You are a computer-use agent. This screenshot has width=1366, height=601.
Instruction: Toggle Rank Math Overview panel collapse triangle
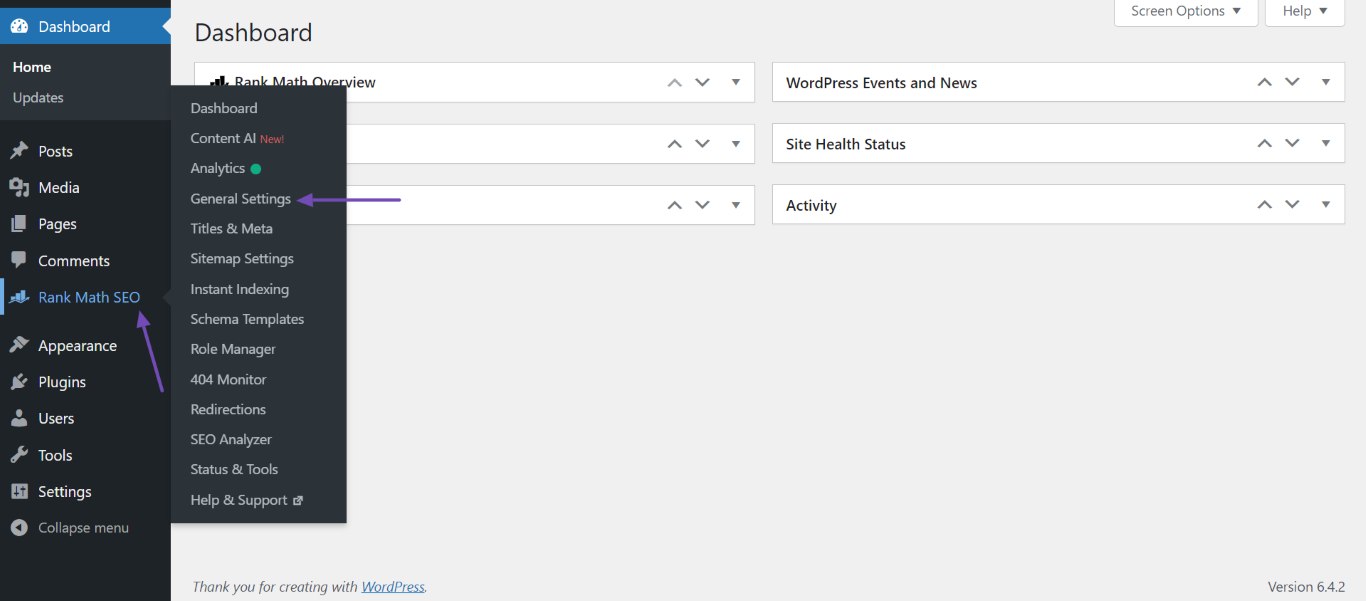[736, 82]
